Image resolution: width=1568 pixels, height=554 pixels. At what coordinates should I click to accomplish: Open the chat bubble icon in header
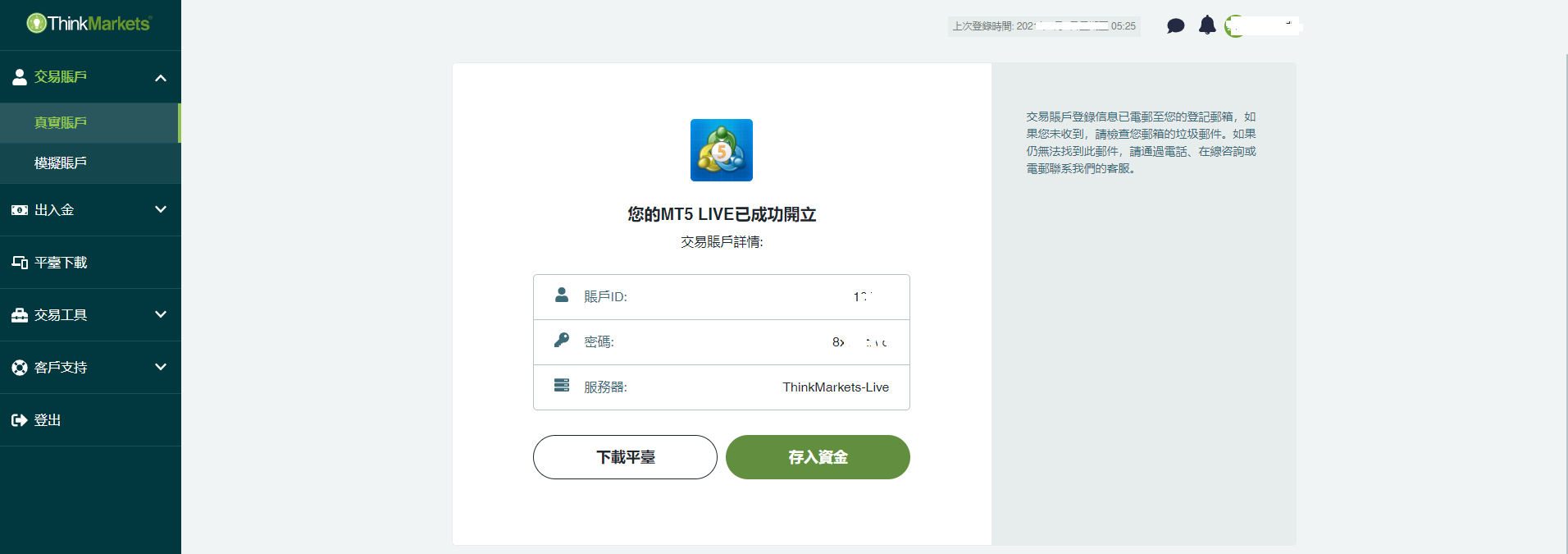click(1175, 26)
